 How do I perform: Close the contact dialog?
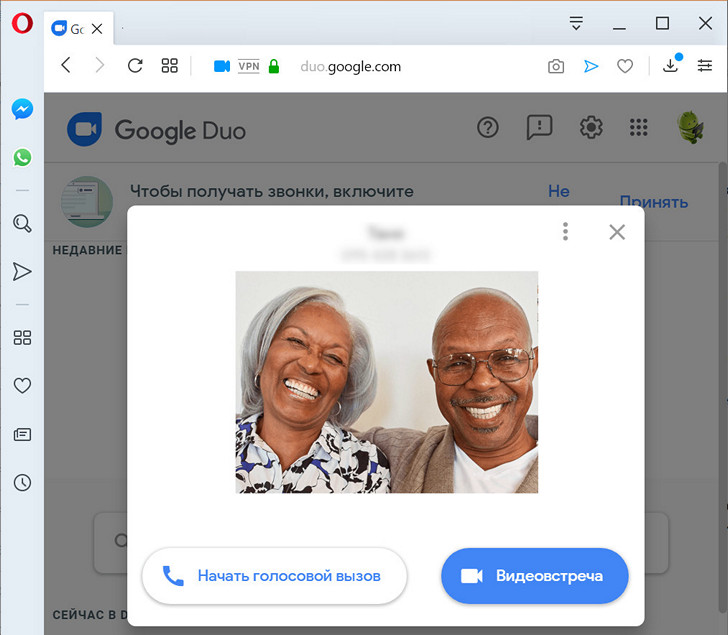617,232
